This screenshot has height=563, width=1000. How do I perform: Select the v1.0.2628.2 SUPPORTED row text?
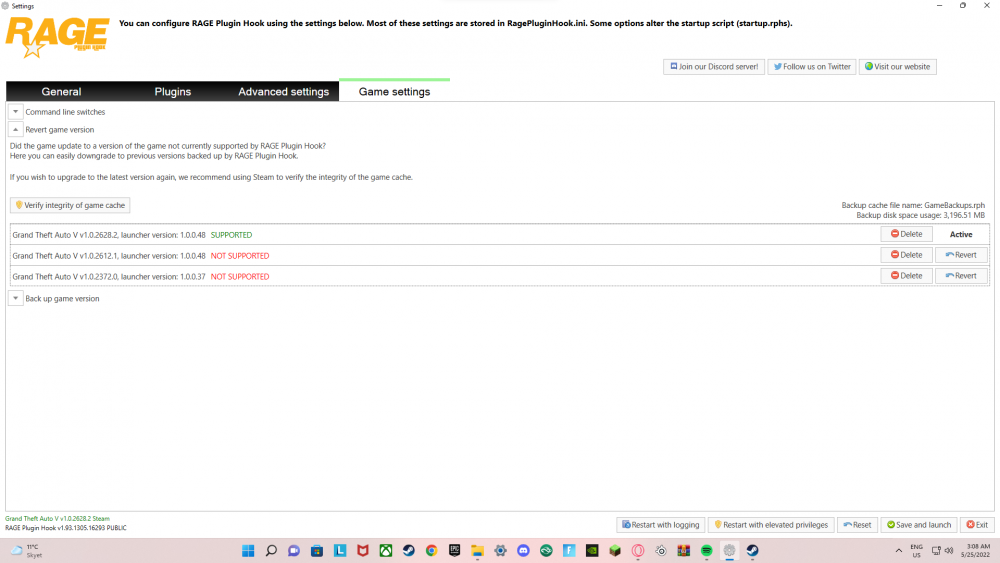(132, 235)
